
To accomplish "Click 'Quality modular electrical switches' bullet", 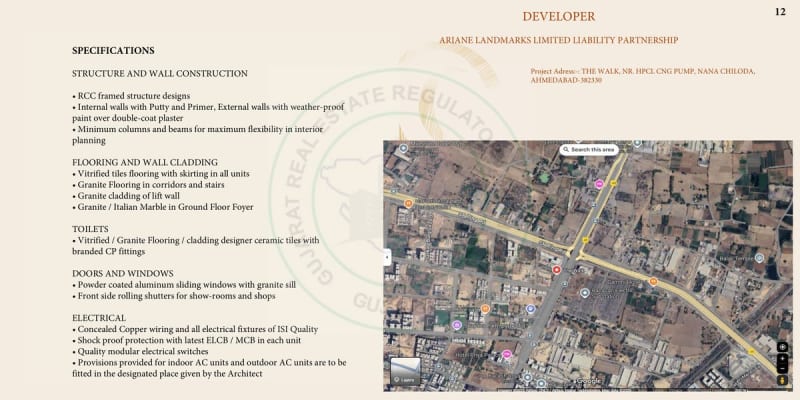I will coord(140,352).
